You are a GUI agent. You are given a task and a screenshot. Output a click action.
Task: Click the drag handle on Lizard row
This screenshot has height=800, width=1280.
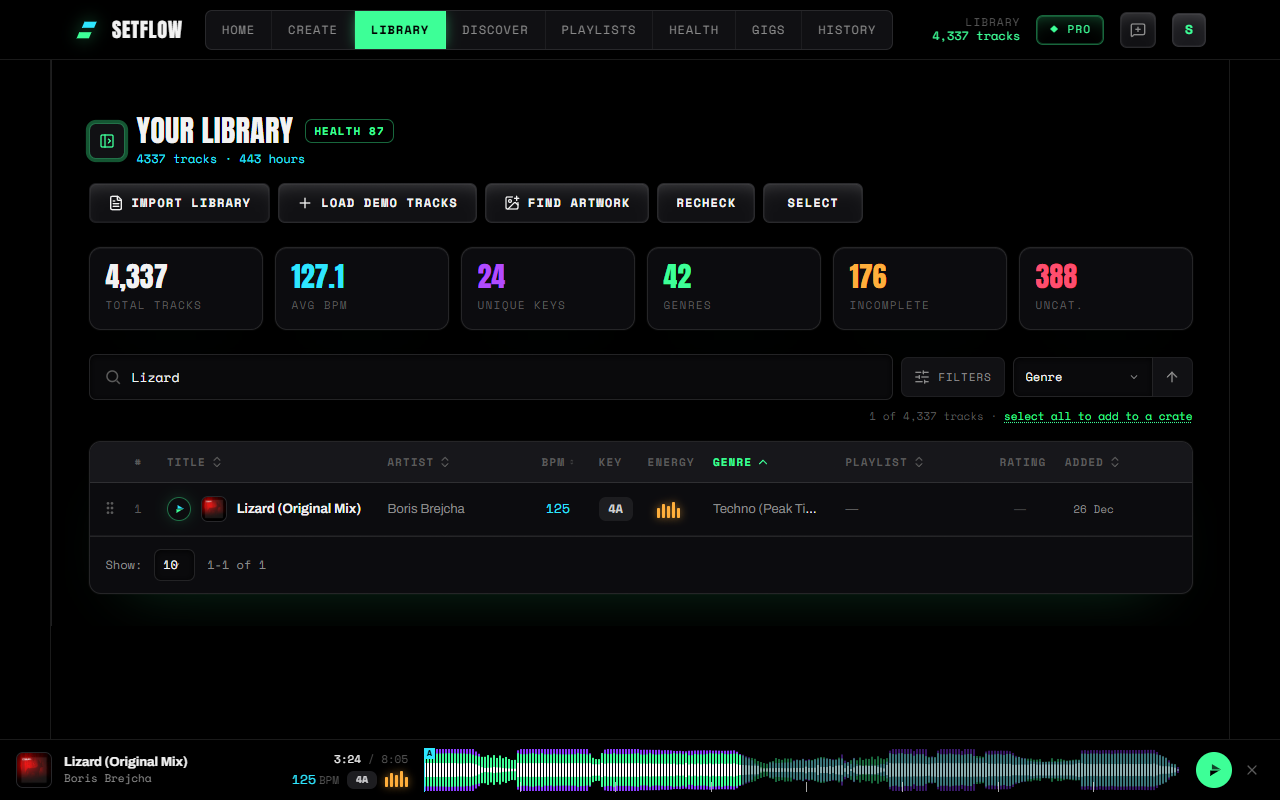(110, 509)
